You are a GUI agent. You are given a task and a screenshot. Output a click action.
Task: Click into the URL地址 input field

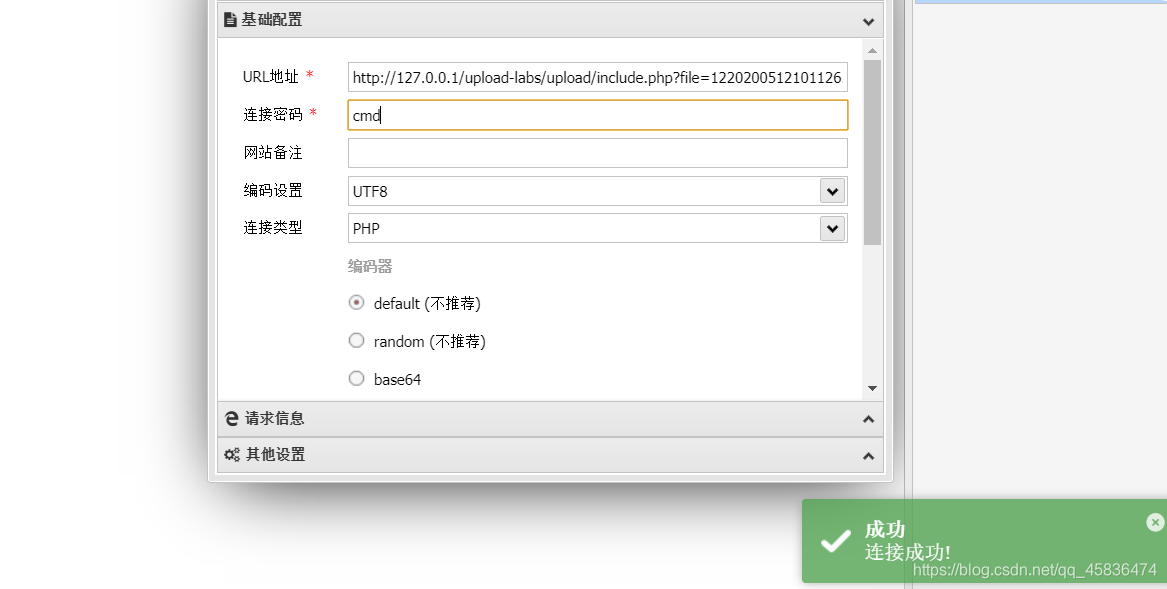(598, 77)
